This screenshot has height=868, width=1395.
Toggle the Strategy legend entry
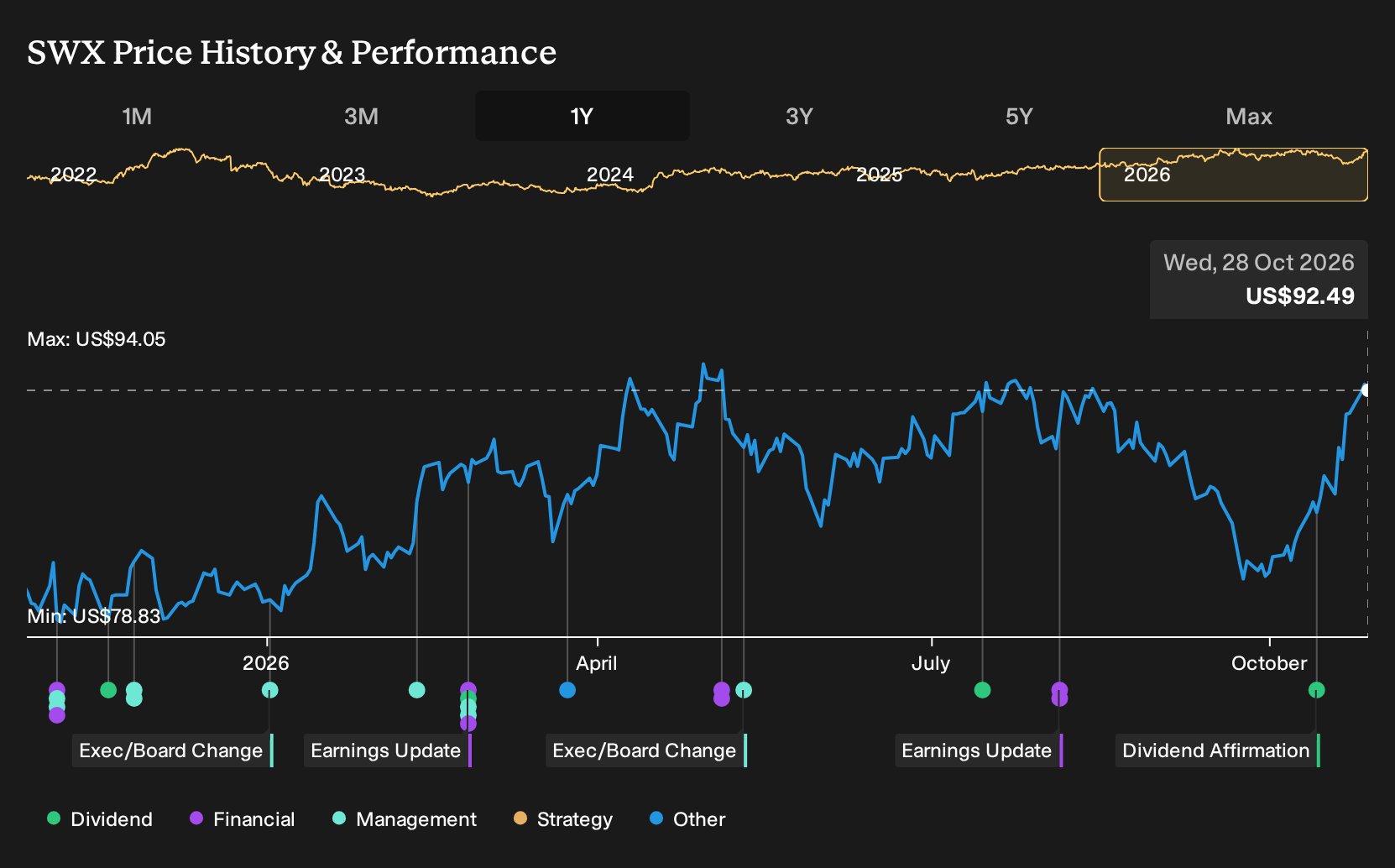coord(563,819)
